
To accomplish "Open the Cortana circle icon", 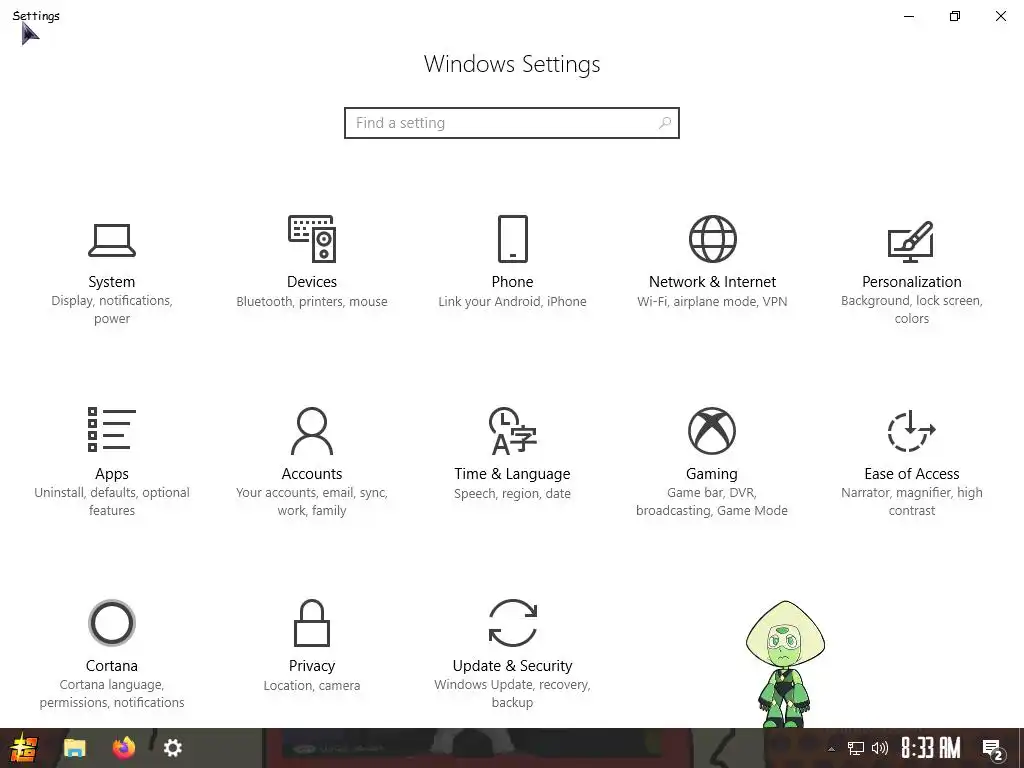I will point(112,622).
